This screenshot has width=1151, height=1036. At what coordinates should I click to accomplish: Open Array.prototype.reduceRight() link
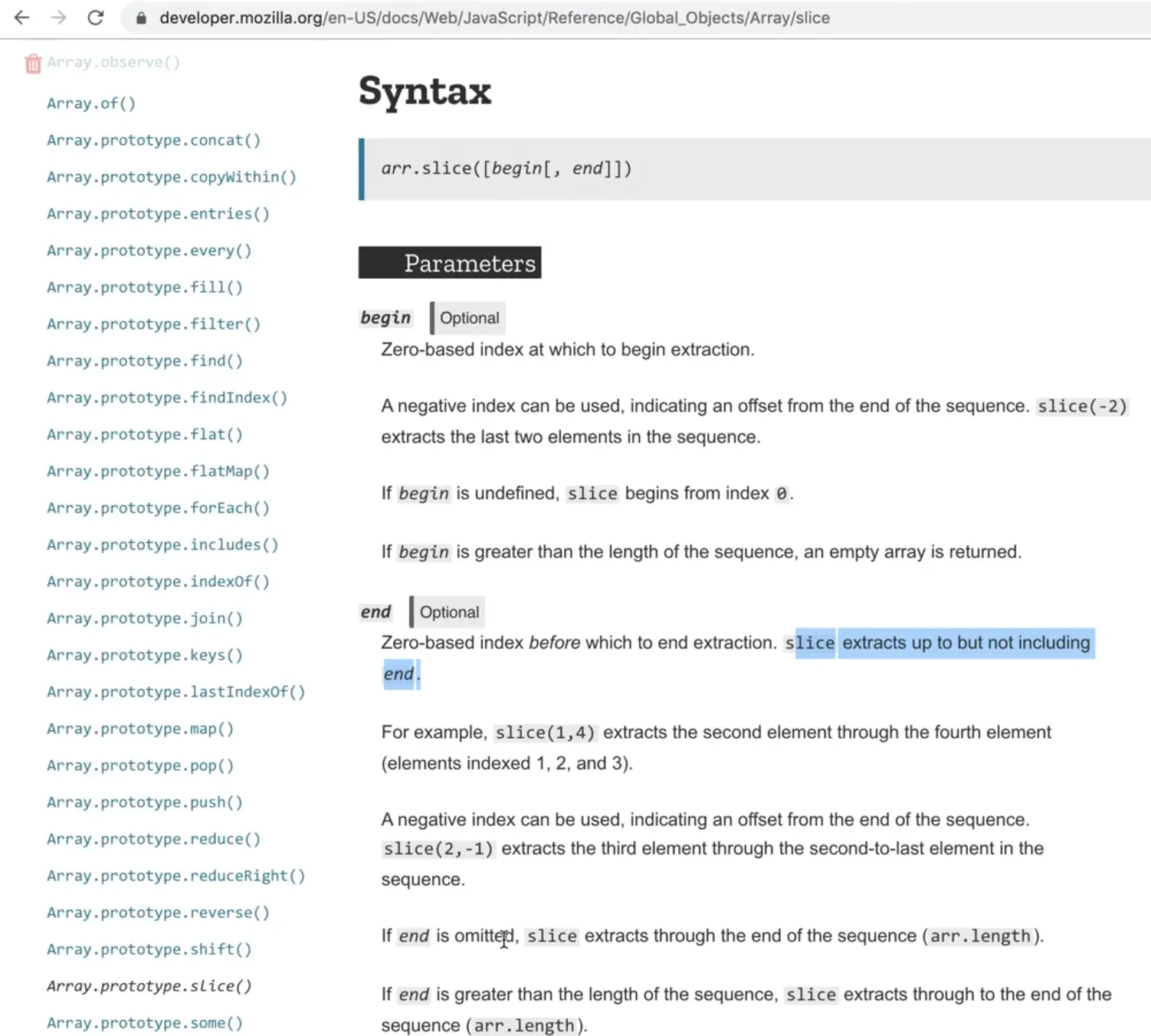(175, 876)
